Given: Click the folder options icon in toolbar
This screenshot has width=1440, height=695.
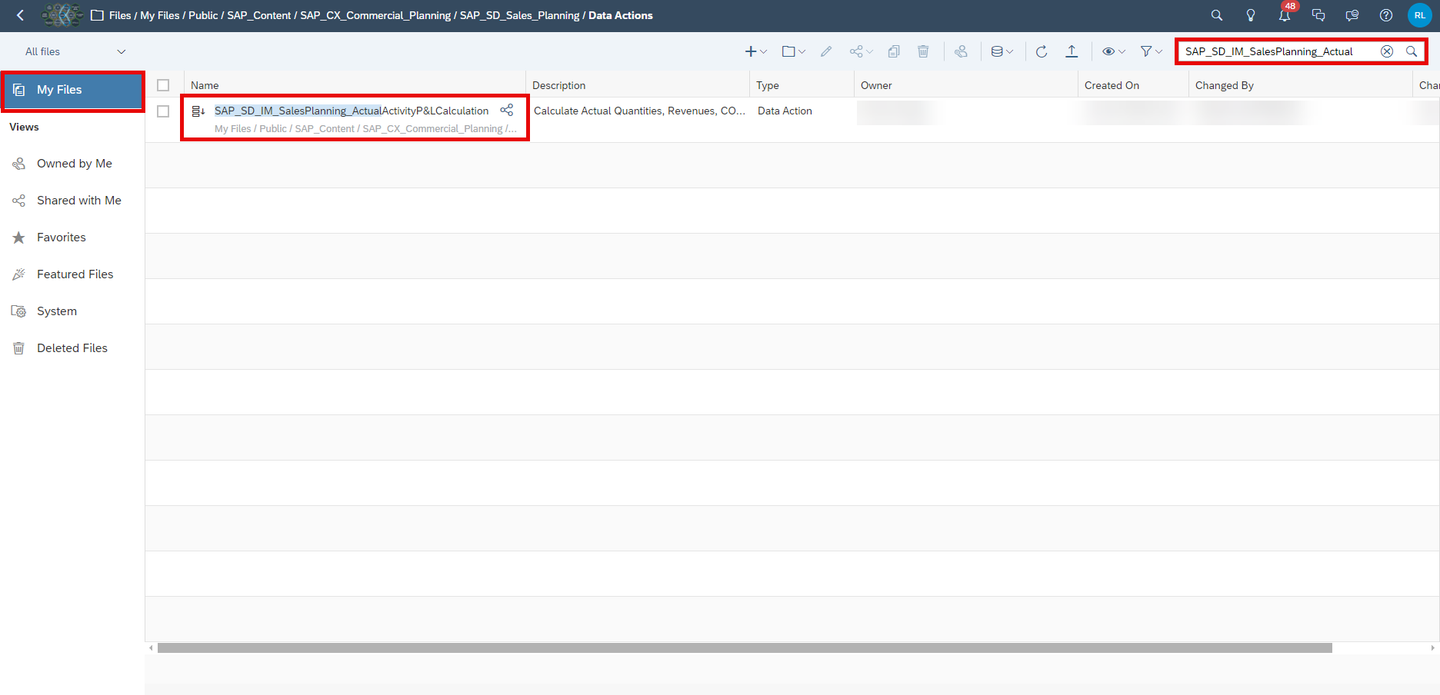Looking at the screenshot, I should coord(789,51).
